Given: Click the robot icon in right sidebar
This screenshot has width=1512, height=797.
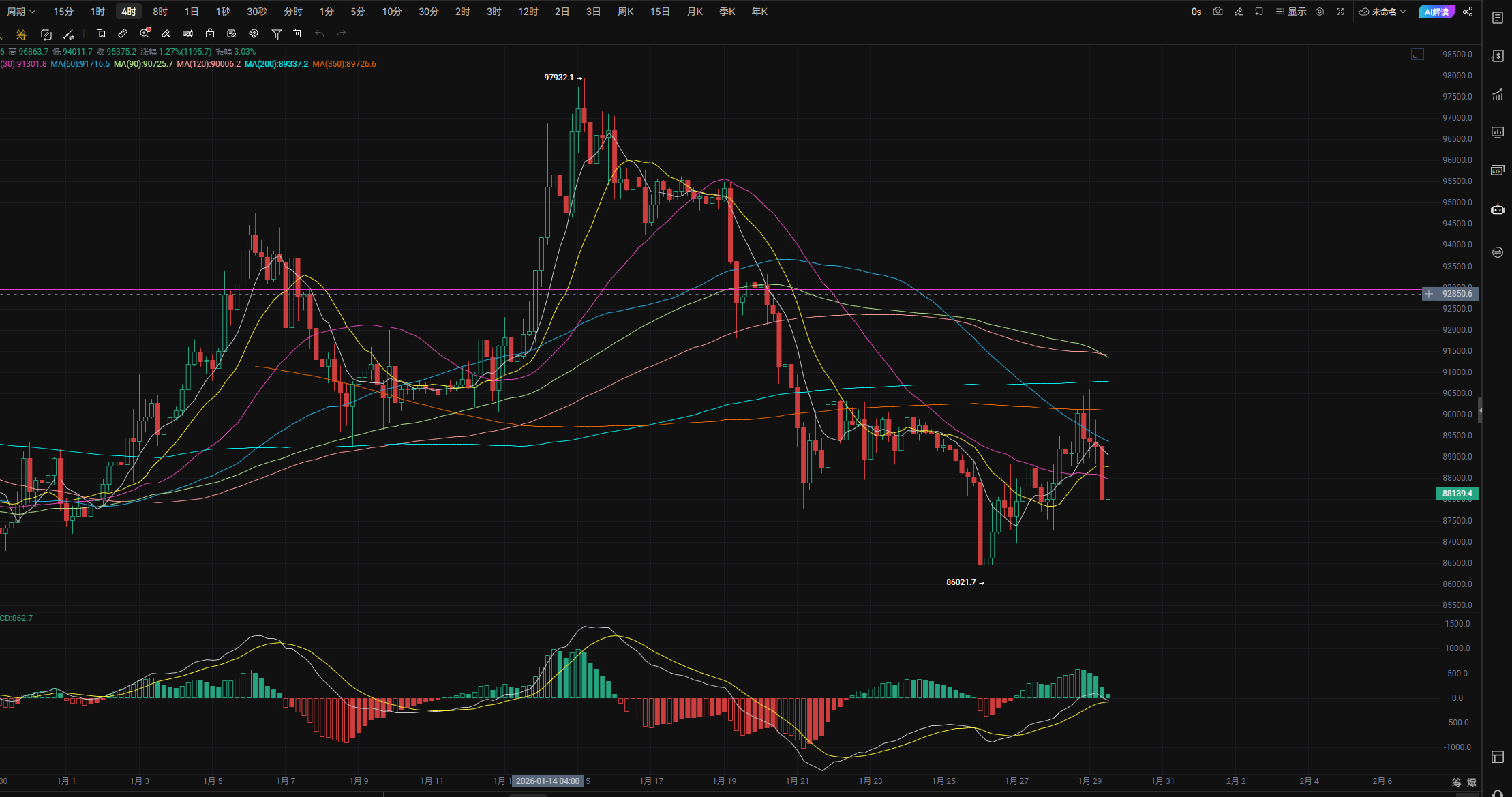Looking at the screenshot, I should [x=1498, y=210].
